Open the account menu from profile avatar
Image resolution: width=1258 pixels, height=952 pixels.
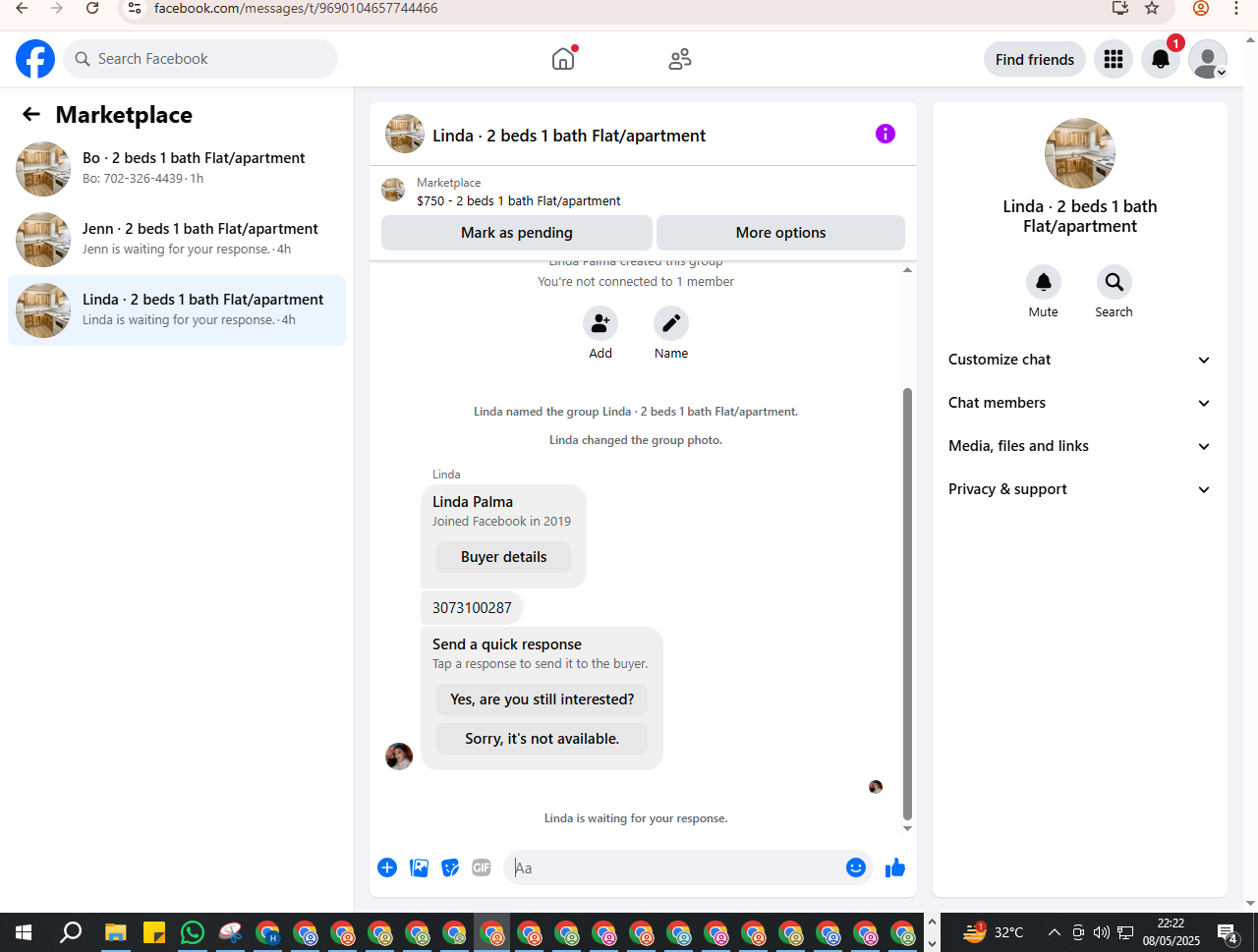click(x=1208, y=59)
